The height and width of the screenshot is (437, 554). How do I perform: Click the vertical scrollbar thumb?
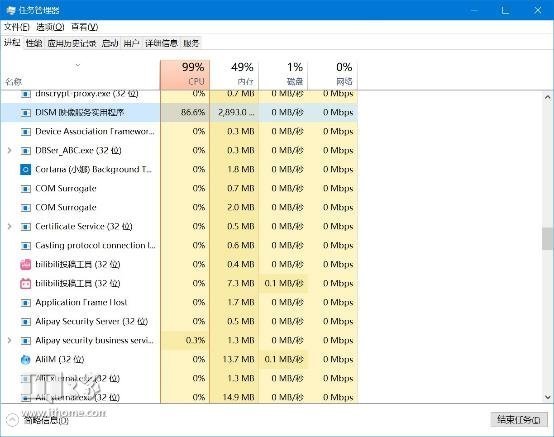(x=548, y=239)
